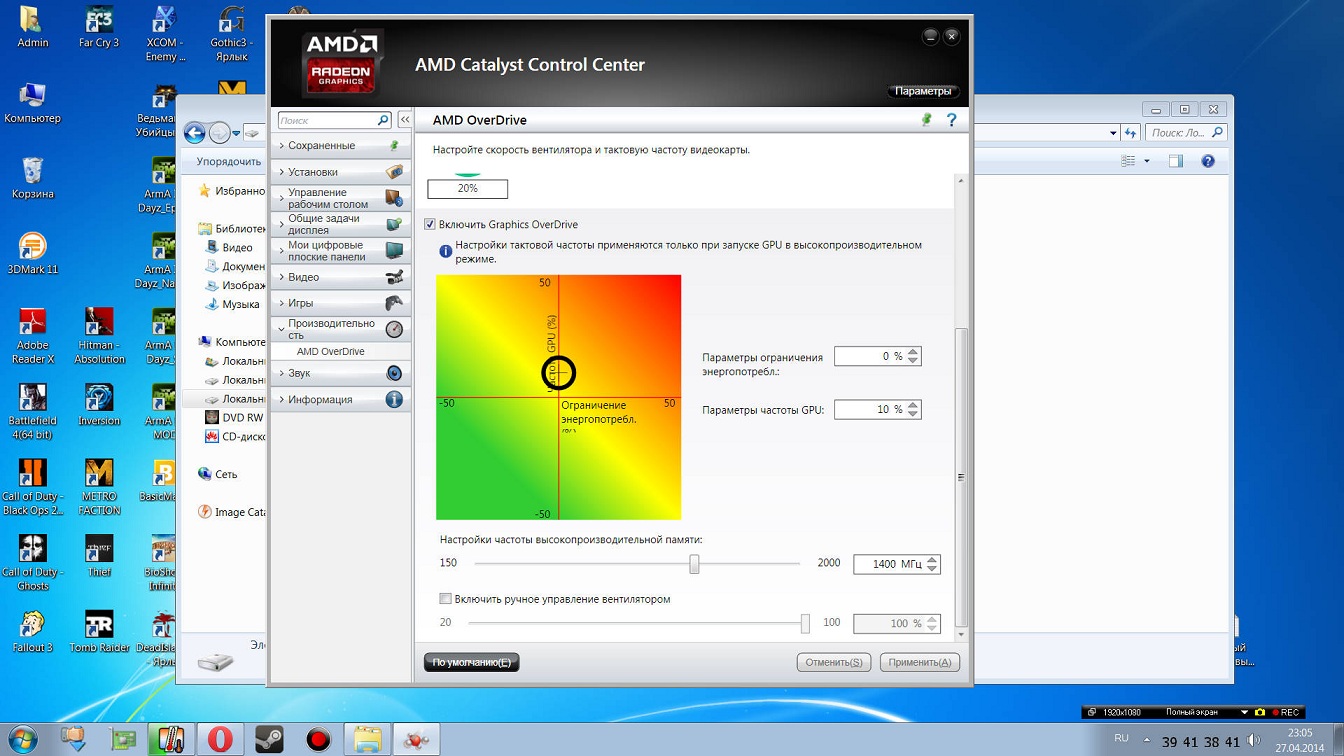Click the По умолчанию button
The width and height of the screenshot is (1344, 756).
472,662
